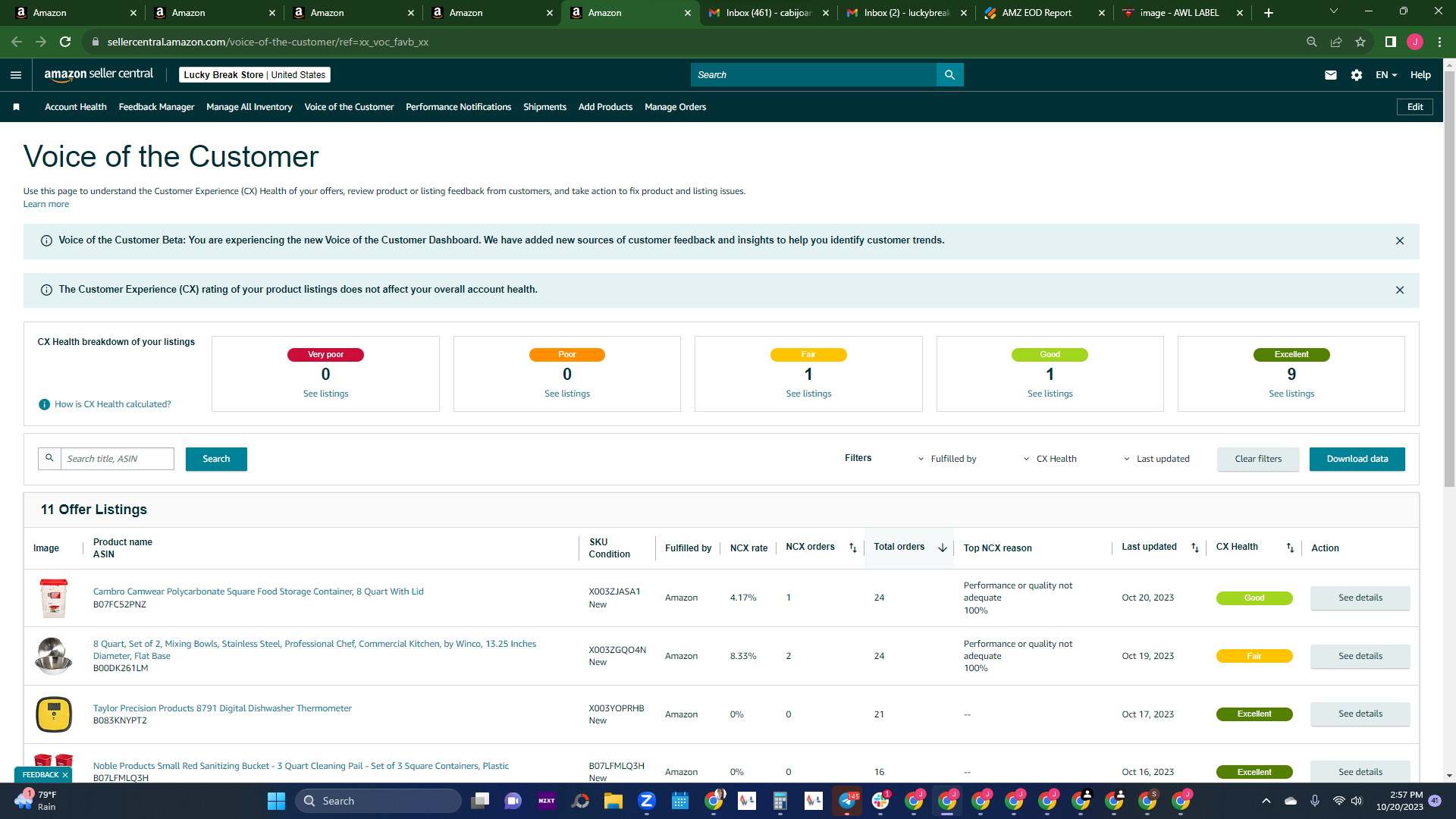The image size is (1456, 819).
Task: Sort by CX Health arrows
Action: 1290,548
